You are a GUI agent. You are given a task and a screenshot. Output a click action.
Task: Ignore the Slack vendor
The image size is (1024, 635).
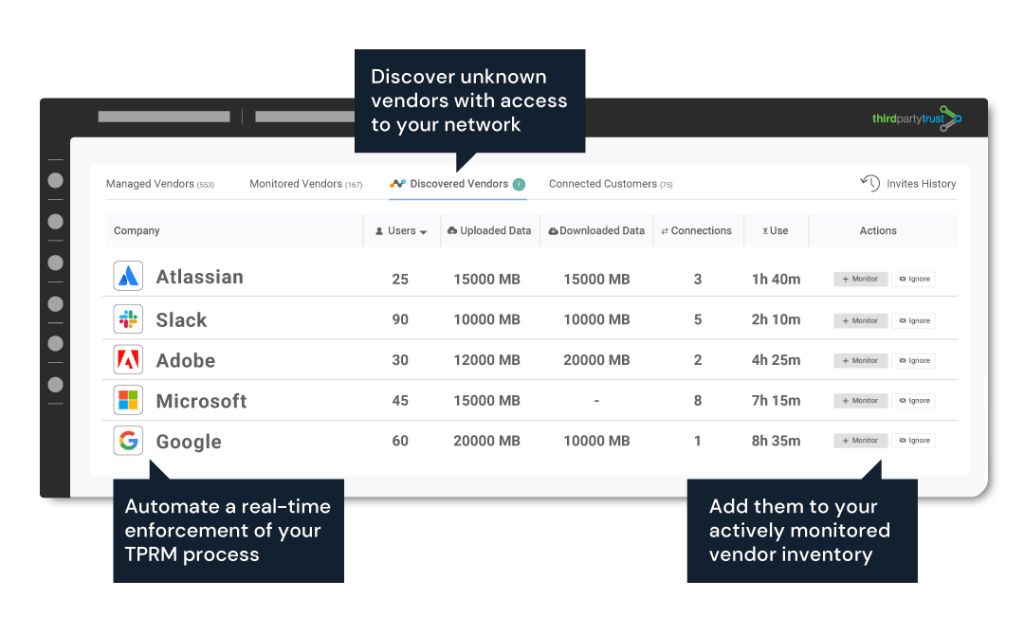(914, 321)
